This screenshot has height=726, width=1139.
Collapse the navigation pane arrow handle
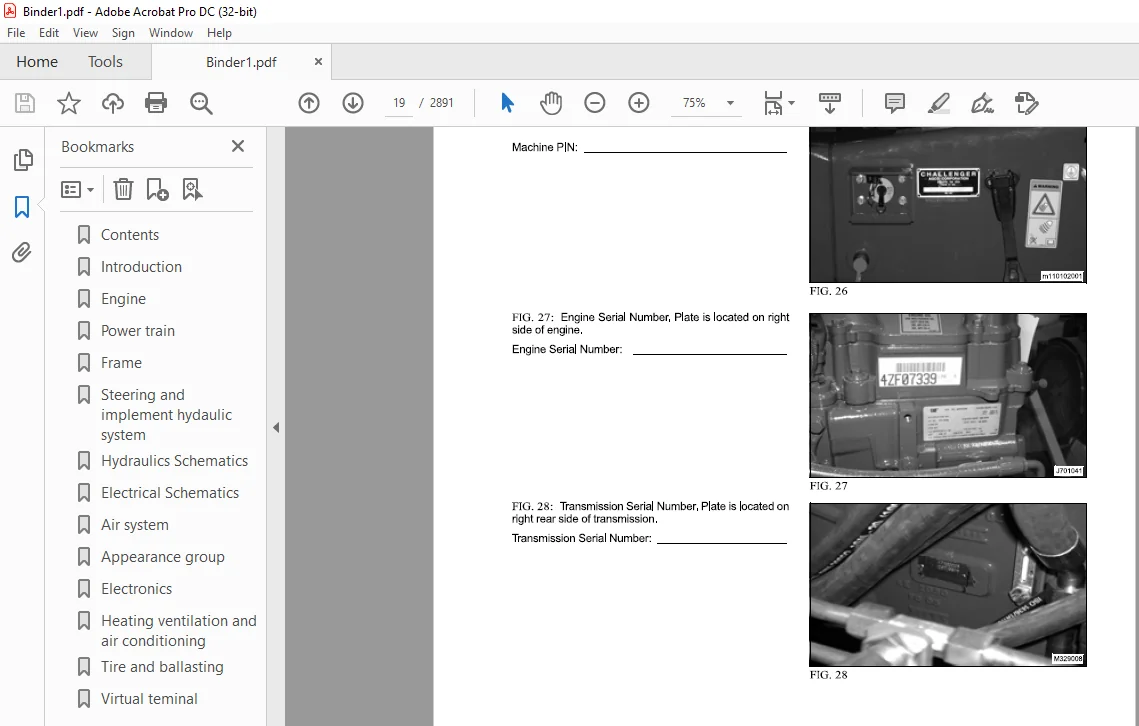pyautogui.click(x=276, y=428)
